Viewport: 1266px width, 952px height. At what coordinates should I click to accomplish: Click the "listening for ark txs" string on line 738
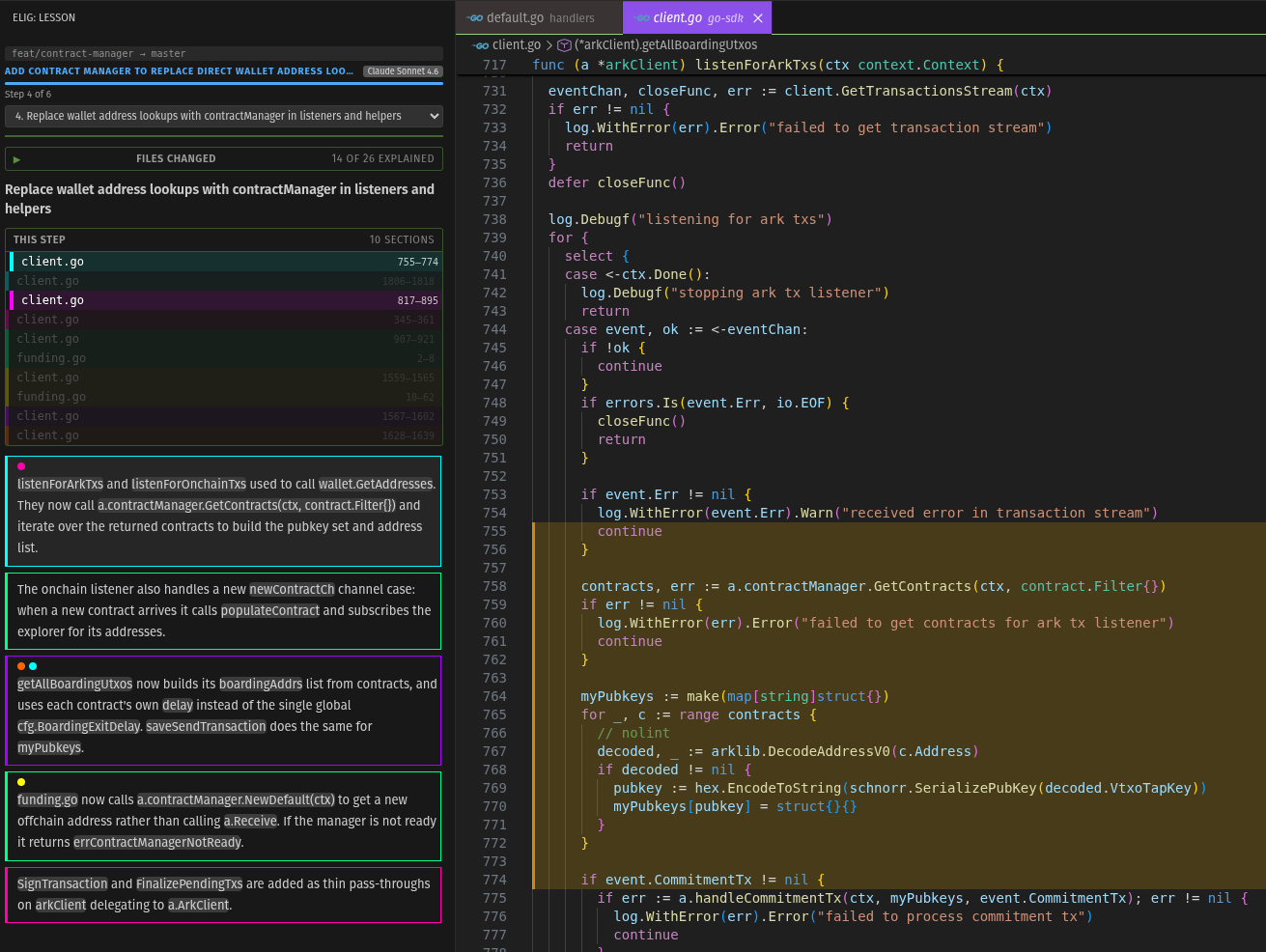(x=731, y=219)
